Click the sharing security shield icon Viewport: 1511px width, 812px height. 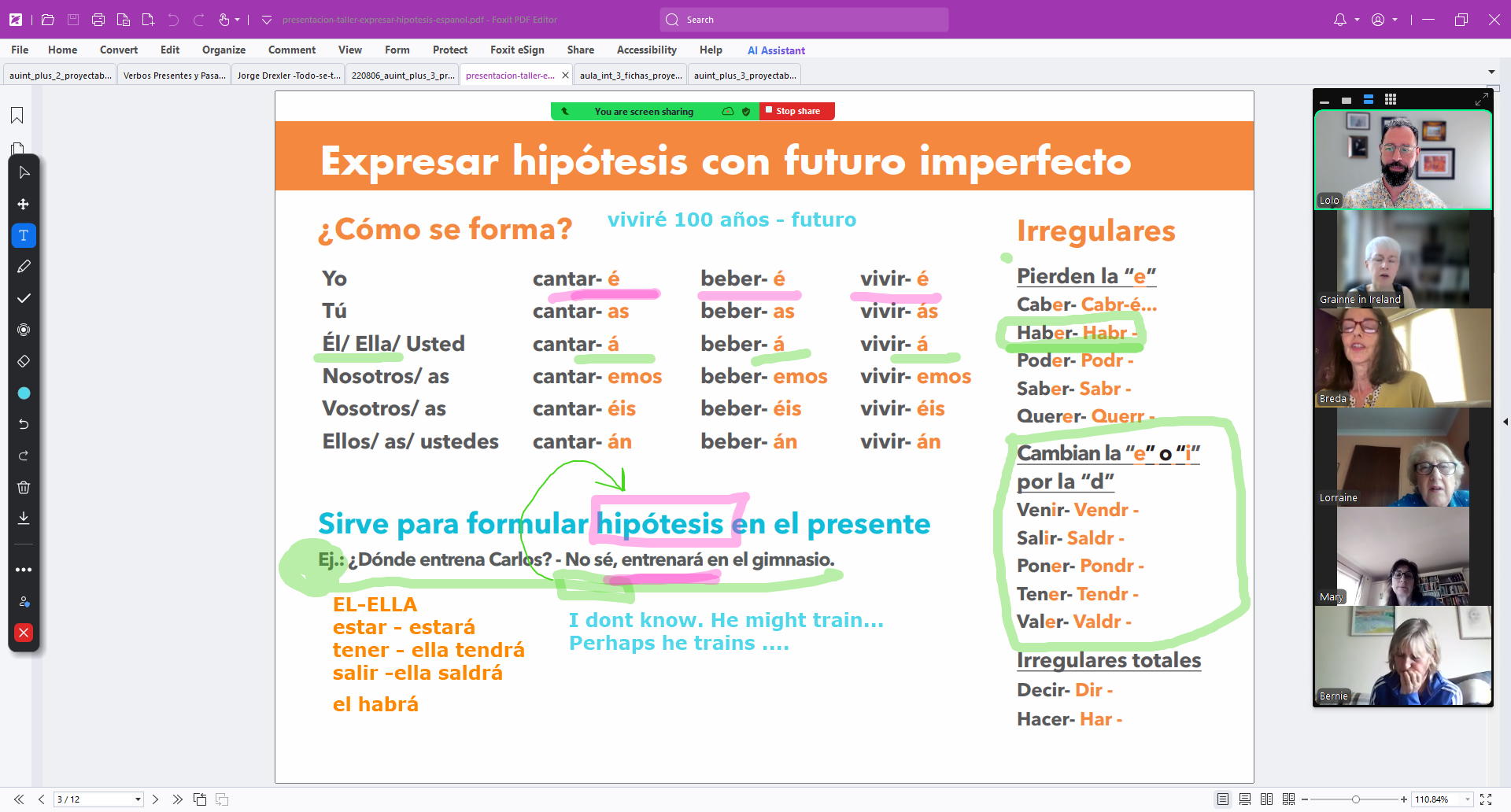point(746,112)
